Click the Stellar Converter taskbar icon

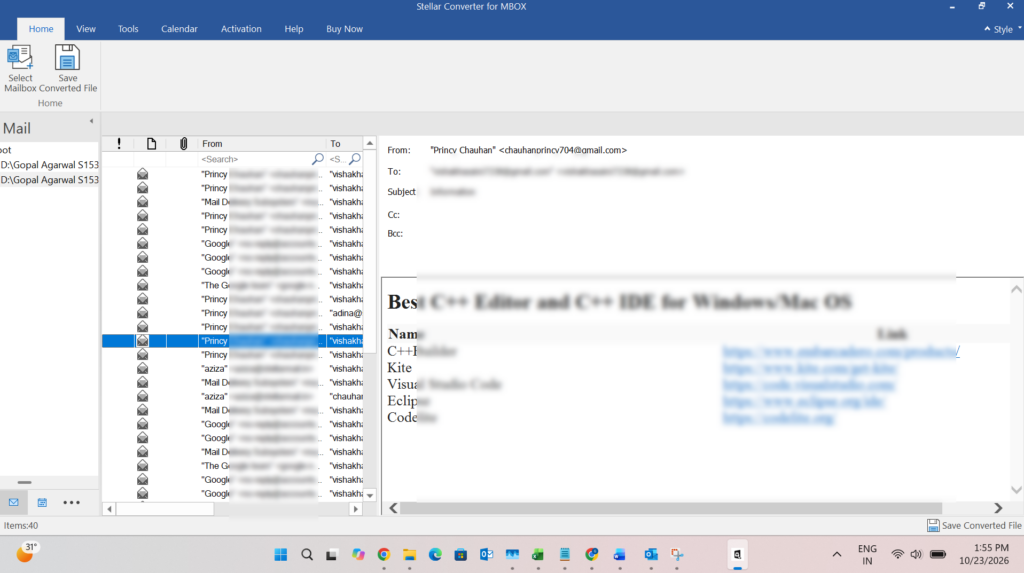click(x=737, y=555)
